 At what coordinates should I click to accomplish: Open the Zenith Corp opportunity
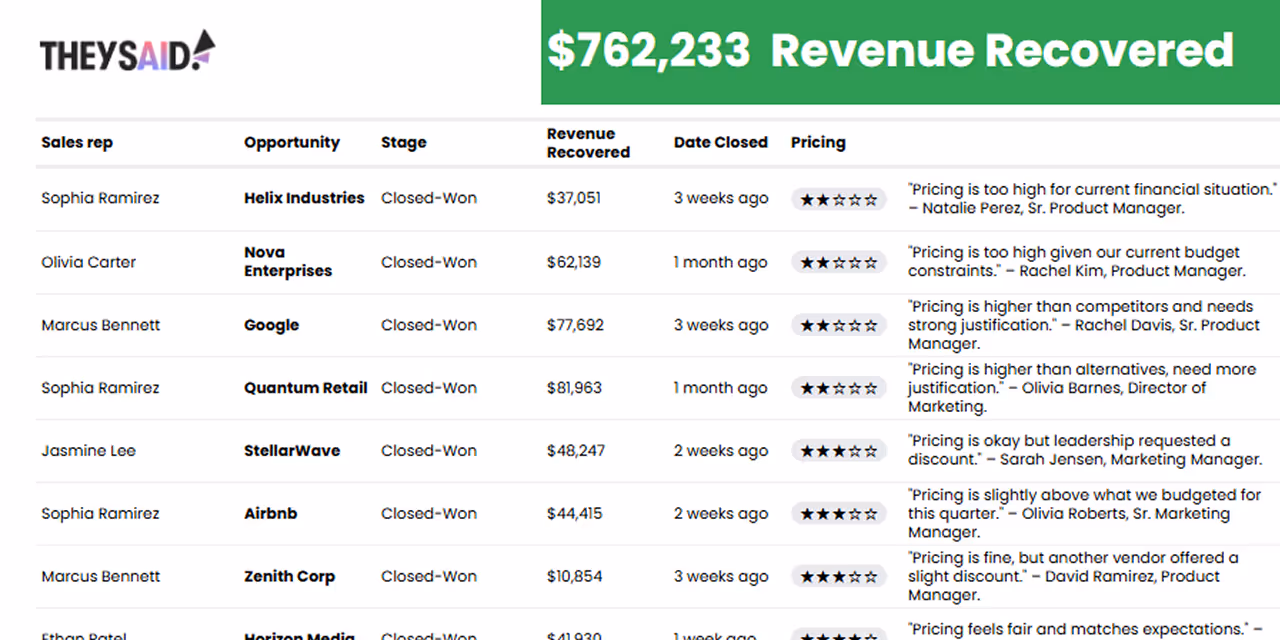[290, 577]
